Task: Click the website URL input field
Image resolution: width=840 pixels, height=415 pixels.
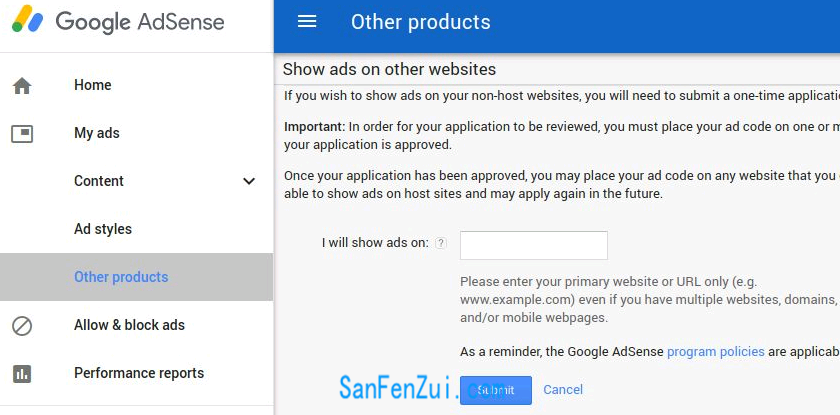Action: tap(534, 245)
